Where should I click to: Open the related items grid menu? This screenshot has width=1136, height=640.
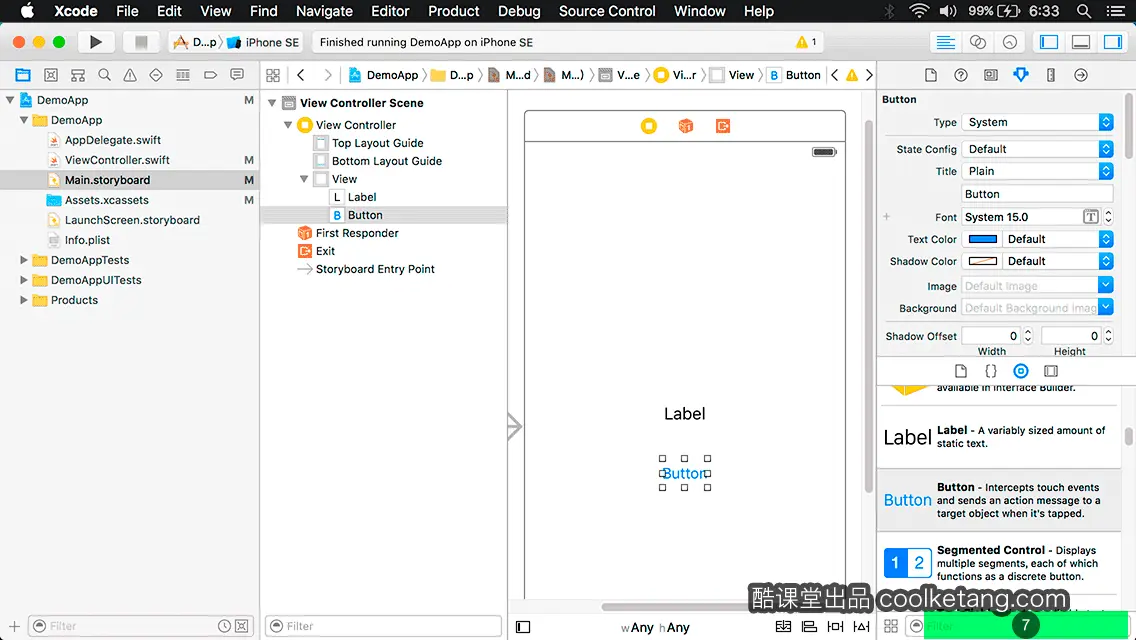pos(273,75)
